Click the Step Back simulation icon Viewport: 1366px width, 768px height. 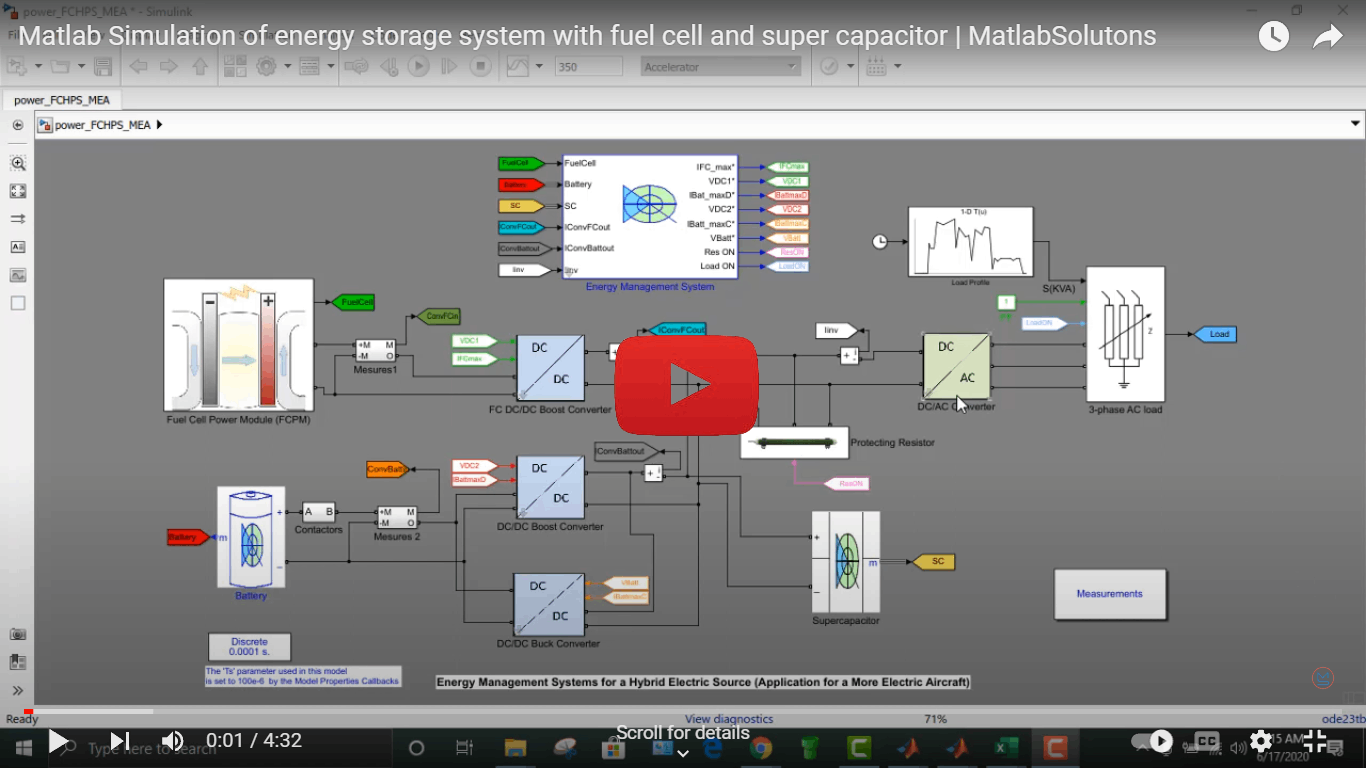[x=389, y=67]
